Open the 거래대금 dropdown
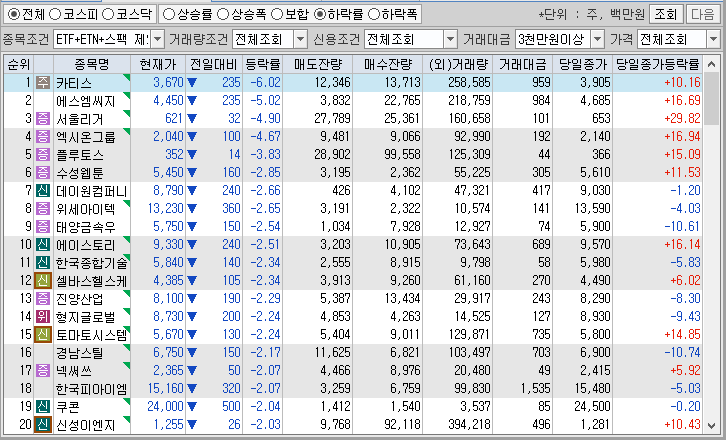Screen dimensions: 726x440 click(x=597, y=39)
